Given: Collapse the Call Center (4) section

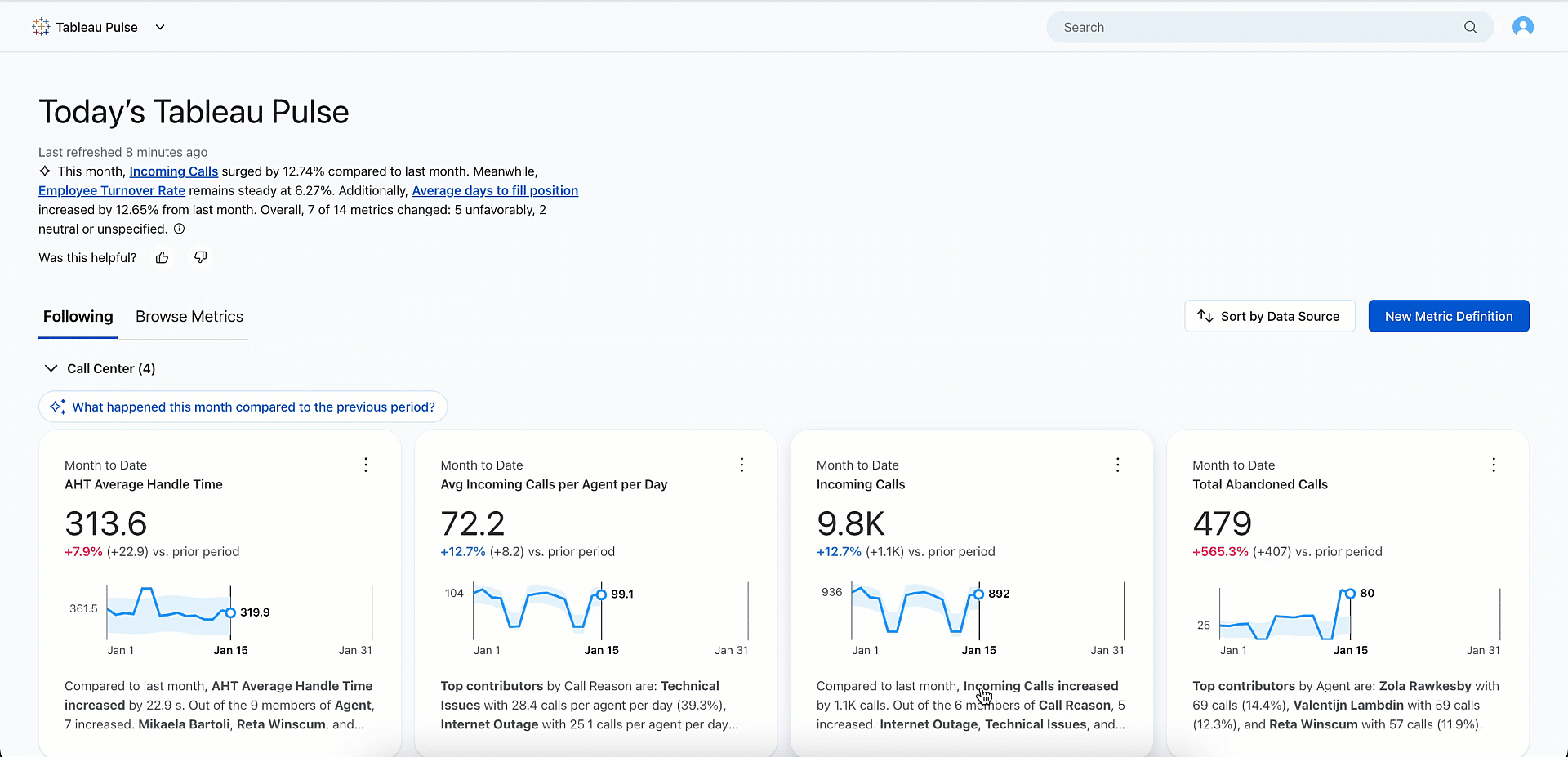Looking at the screenshot, I should coord(51,368).
